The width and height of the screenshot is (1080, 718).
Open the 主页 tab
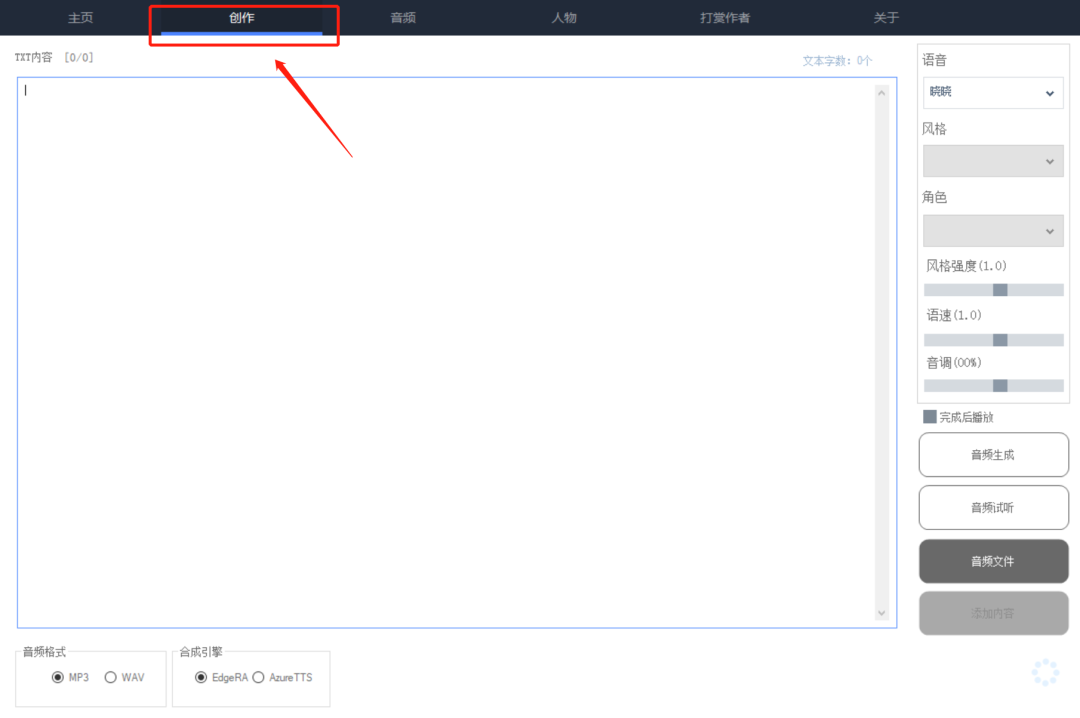tap(81, 18)
